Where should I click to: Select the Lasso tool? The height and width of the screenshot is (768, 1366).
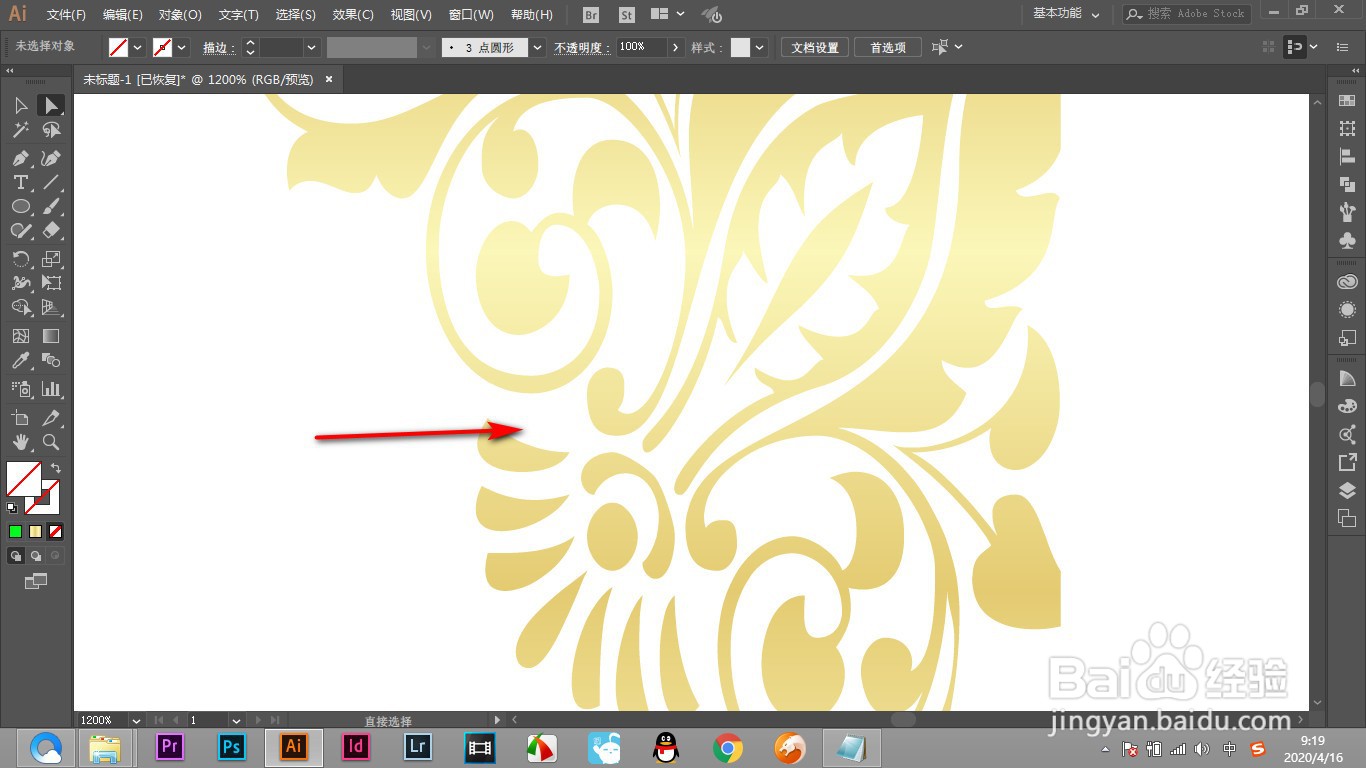[x=51, y=130]
